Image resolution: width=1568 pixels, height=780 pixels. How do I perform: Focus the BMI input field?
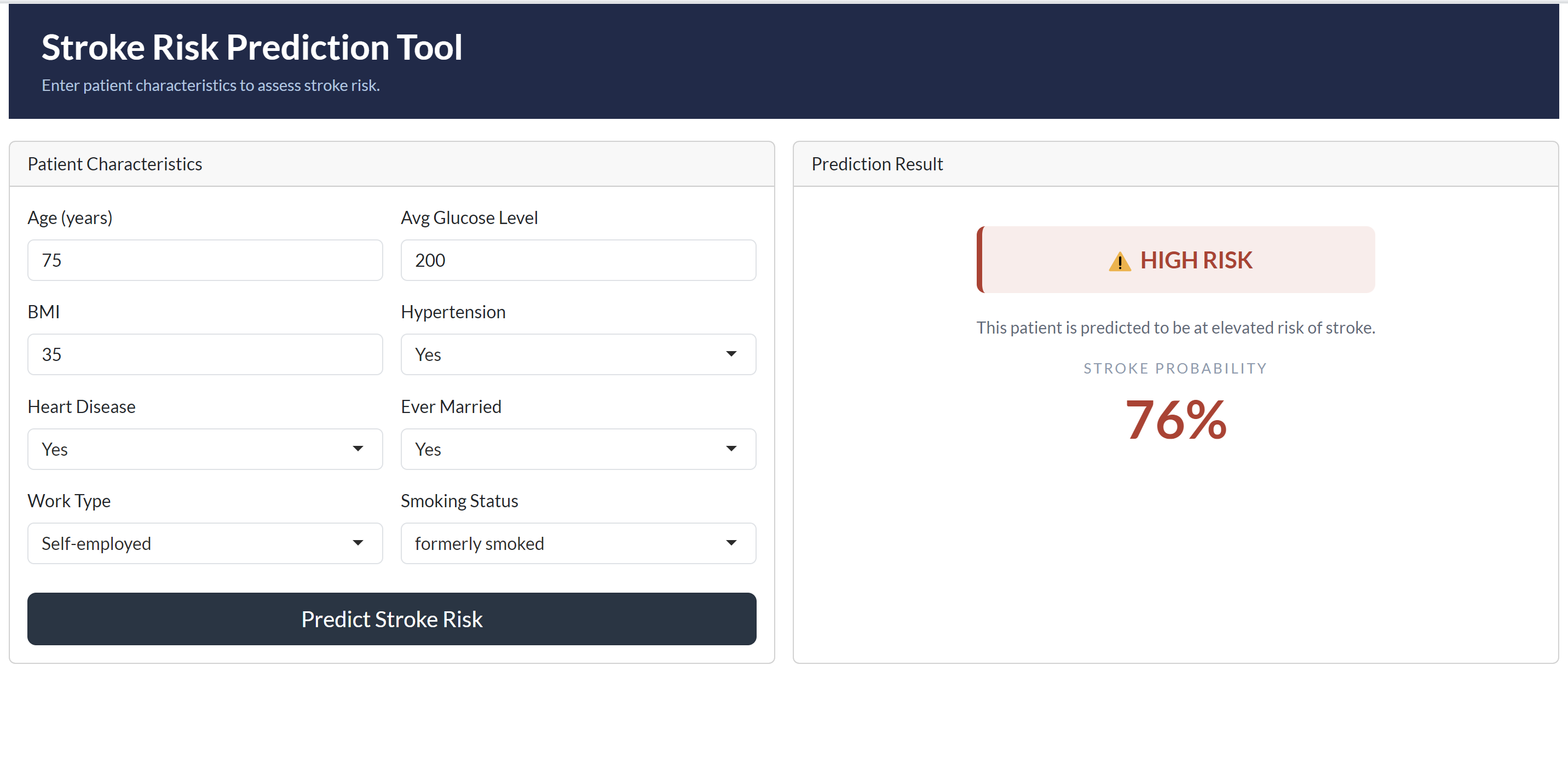pyautogui.click(x=205, y=354)
